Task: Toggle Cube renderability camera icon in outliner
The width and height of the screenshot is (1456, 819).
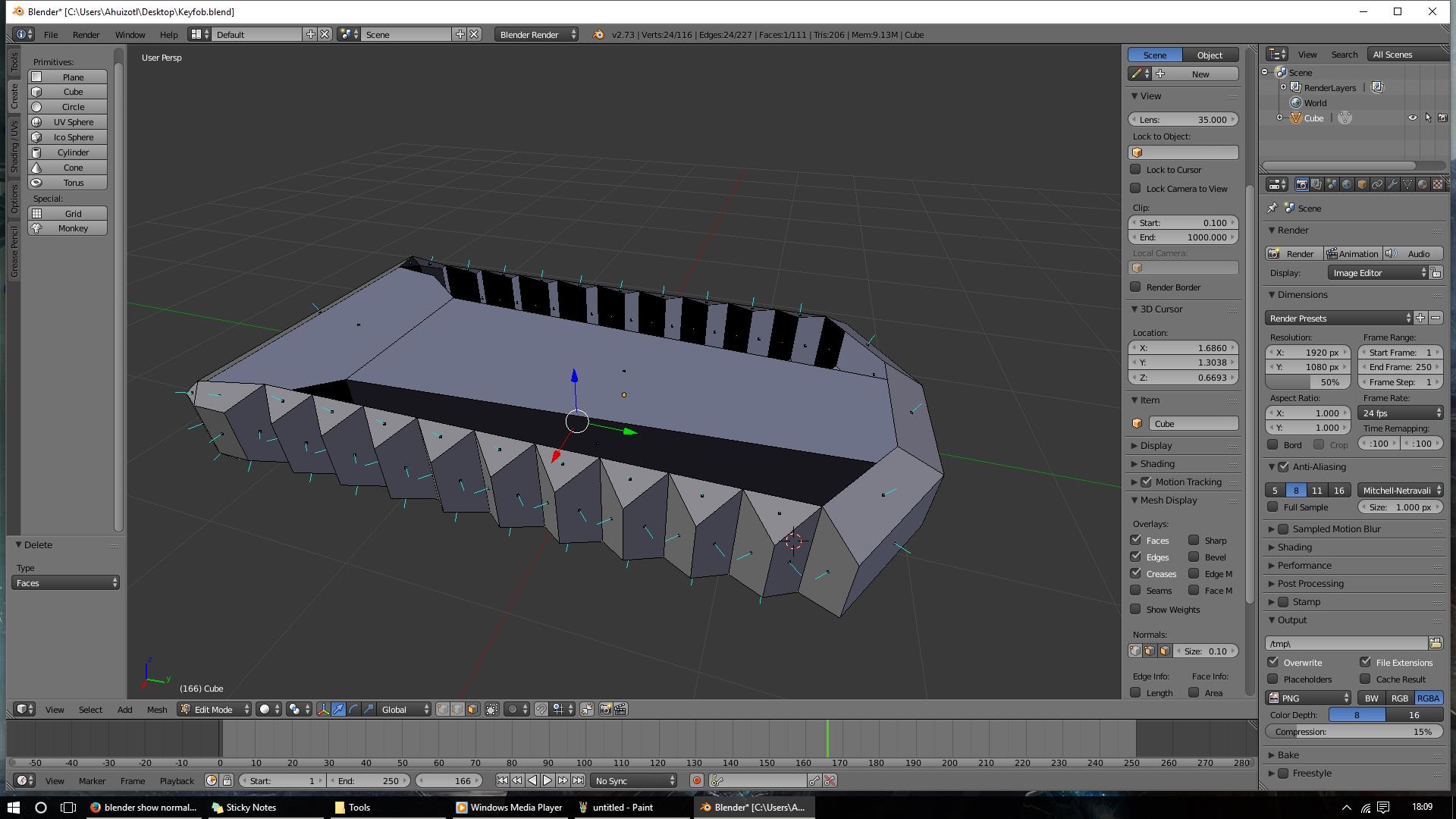Action: pos(1442,118)
